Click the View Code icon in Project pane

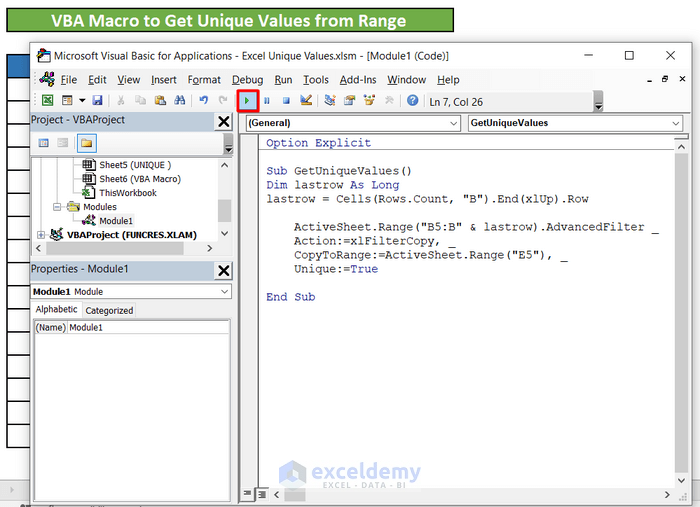click(x=43, y=143)
